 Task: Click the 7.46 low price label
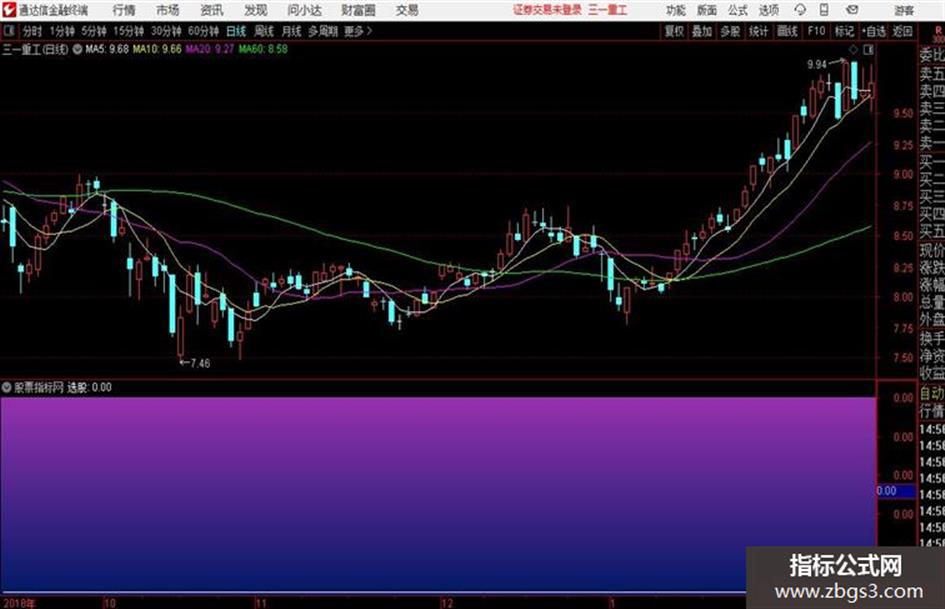tap(199, 364)
